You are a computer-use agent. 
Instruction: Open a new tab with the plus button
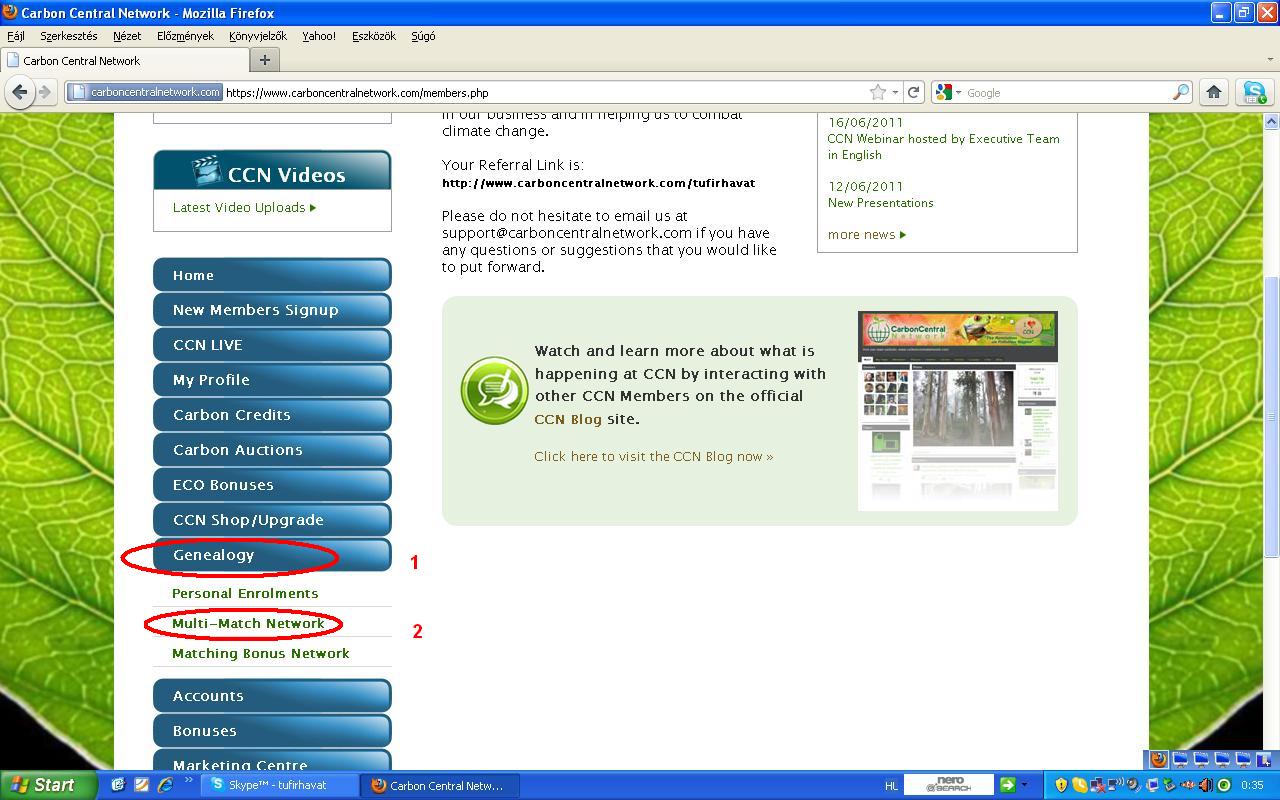pos(264,60)
